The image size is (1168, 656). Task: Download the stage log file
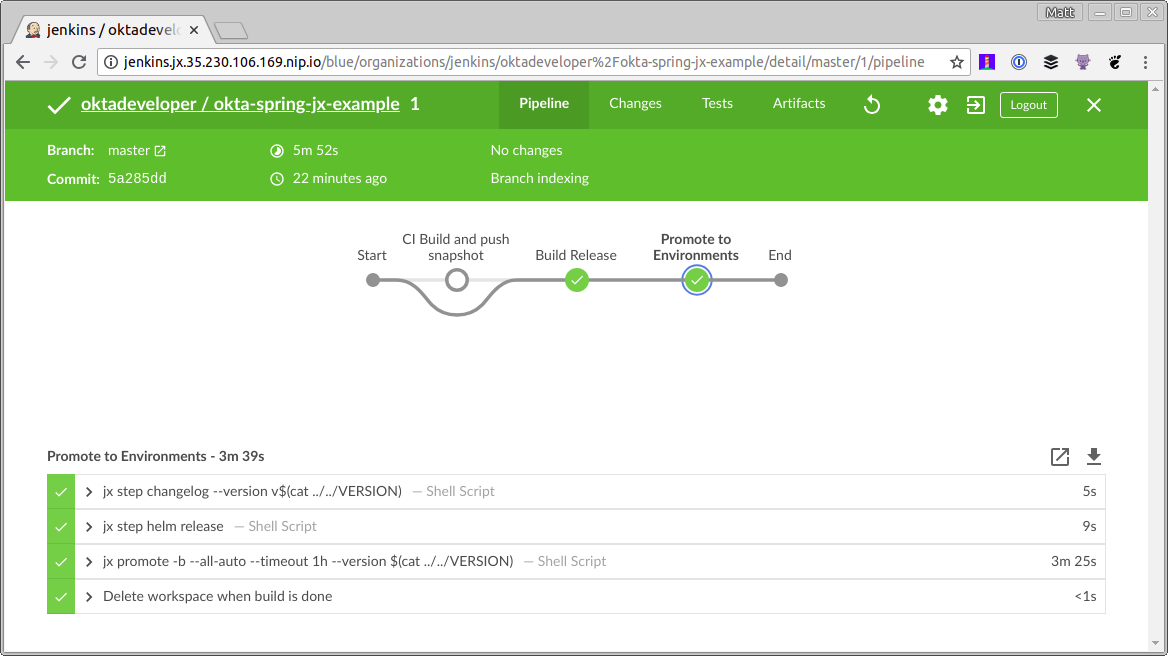(1094, 457)
